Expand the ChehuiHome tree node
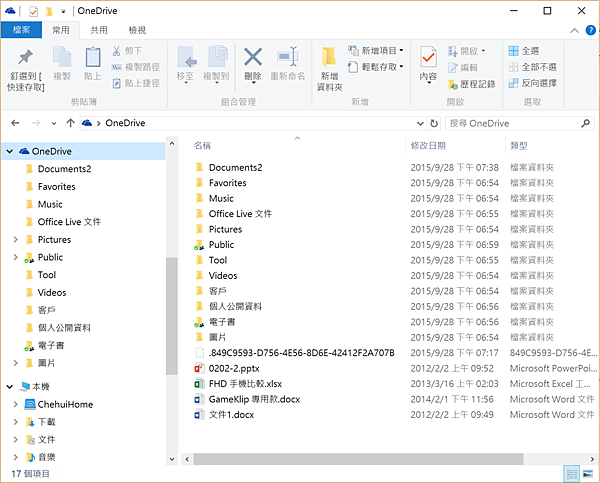 point(16,404)
